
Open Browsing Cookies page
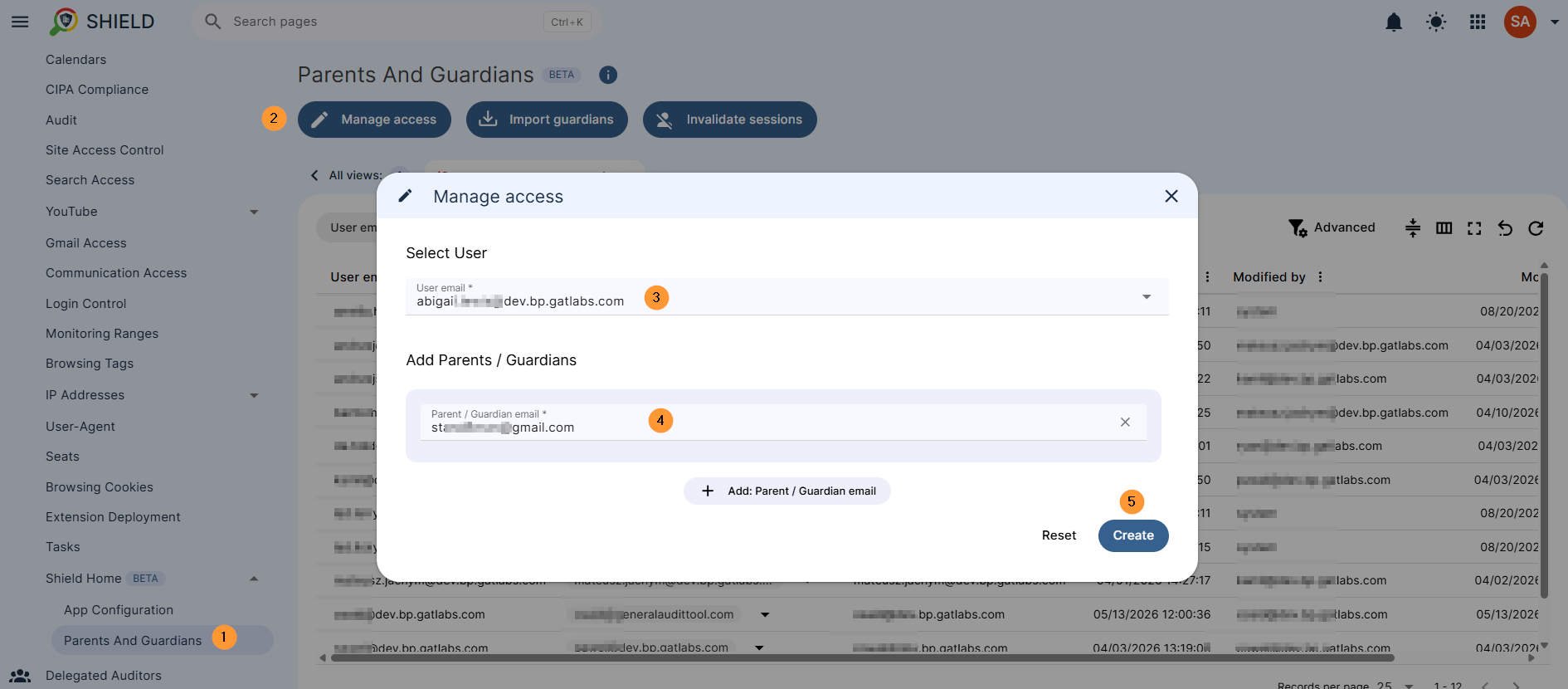point(100,487)
